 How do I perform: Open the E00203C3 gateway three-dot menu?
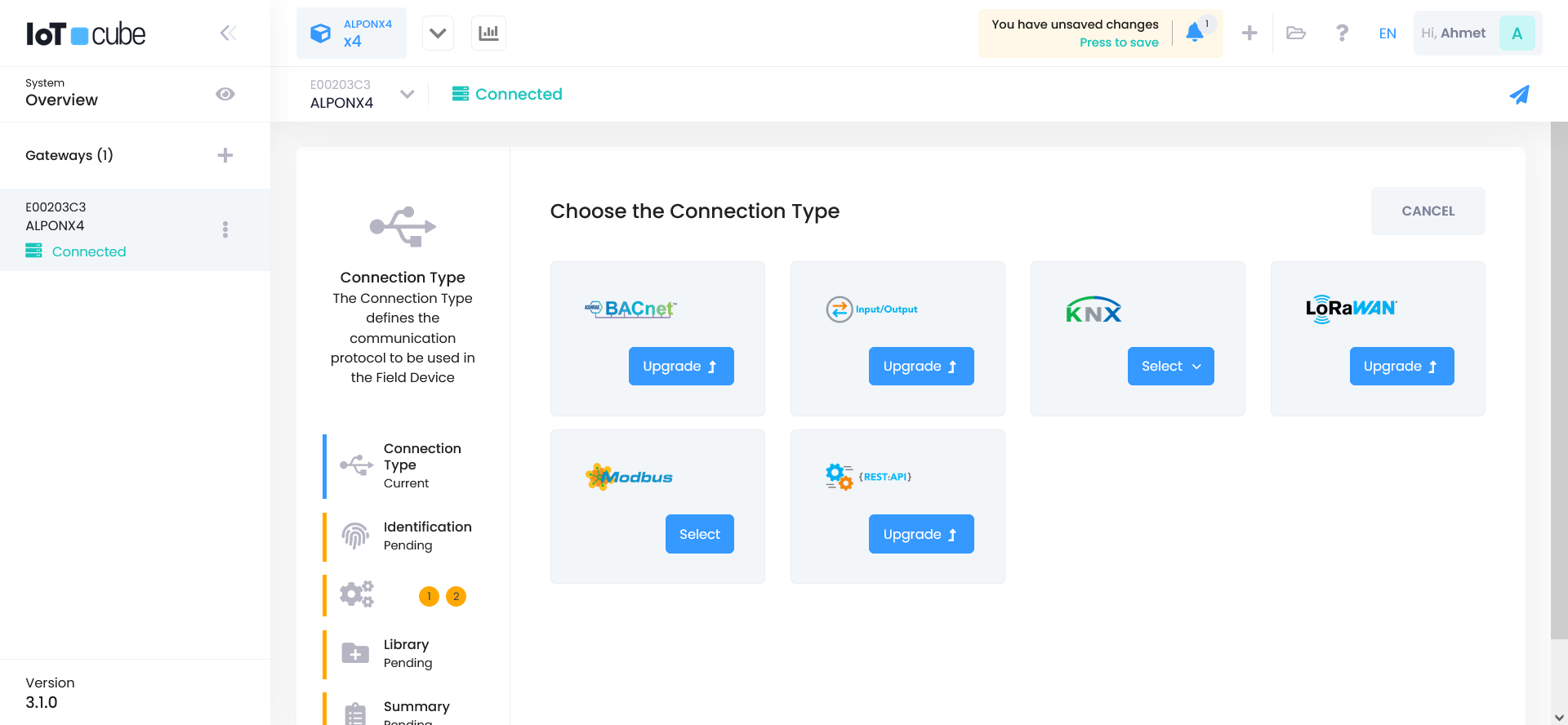[225, 229]
